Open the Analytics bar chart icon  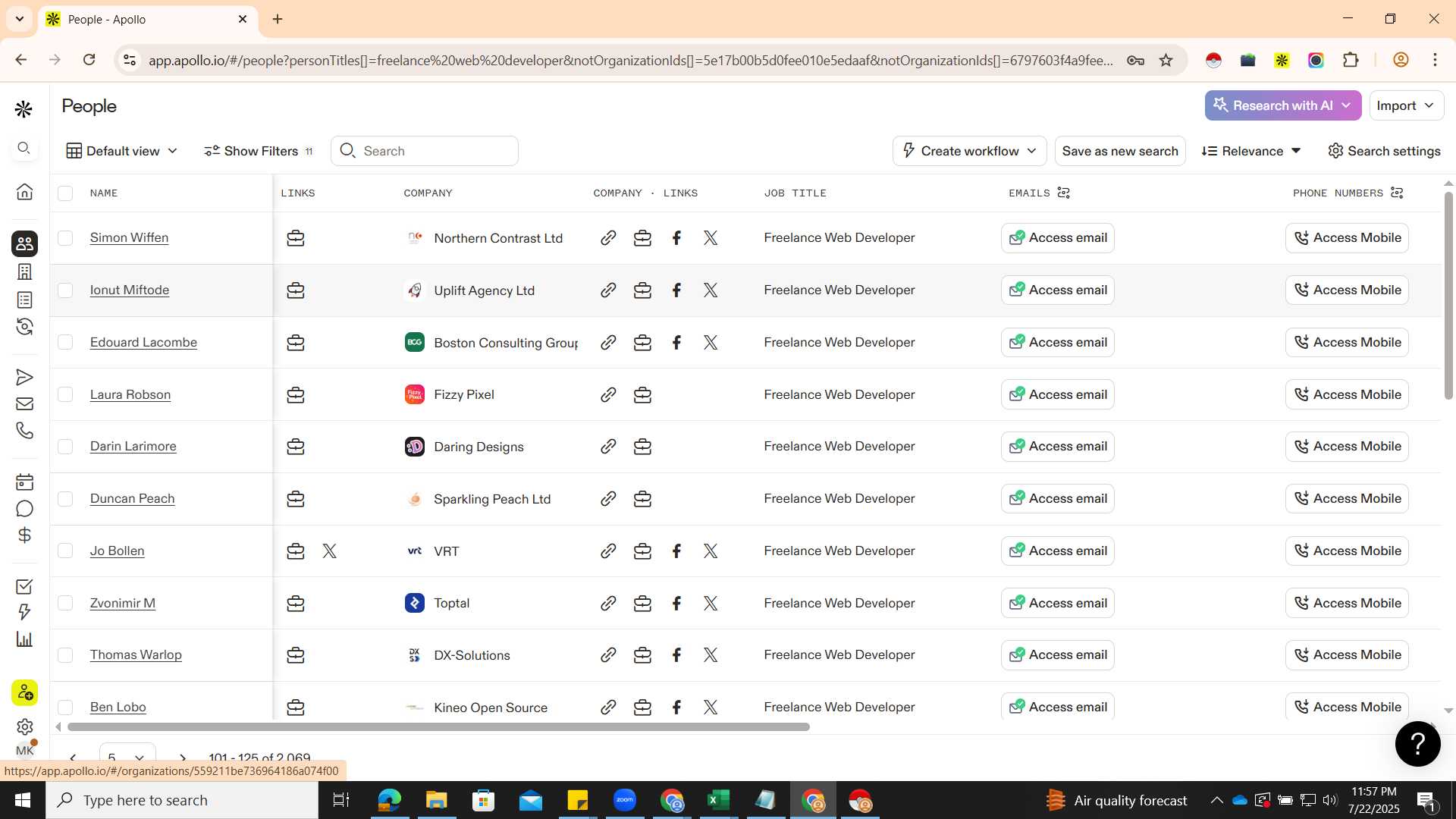tap(24, 639)
